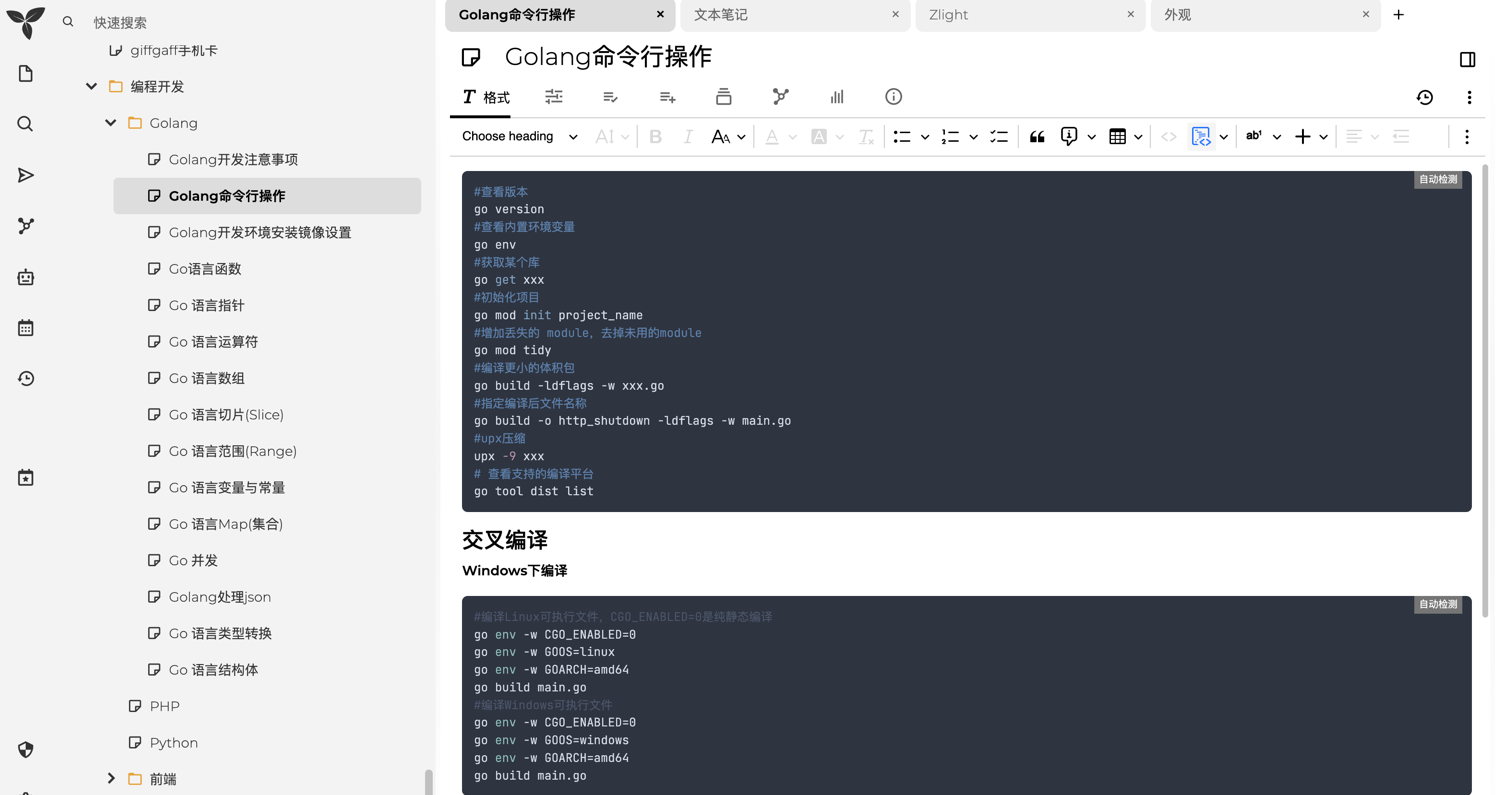Click the note icon beside the title
Image resolution: width=1500 pixels, height=795 pixels.
pyautogui.click(x=471, y=57)
